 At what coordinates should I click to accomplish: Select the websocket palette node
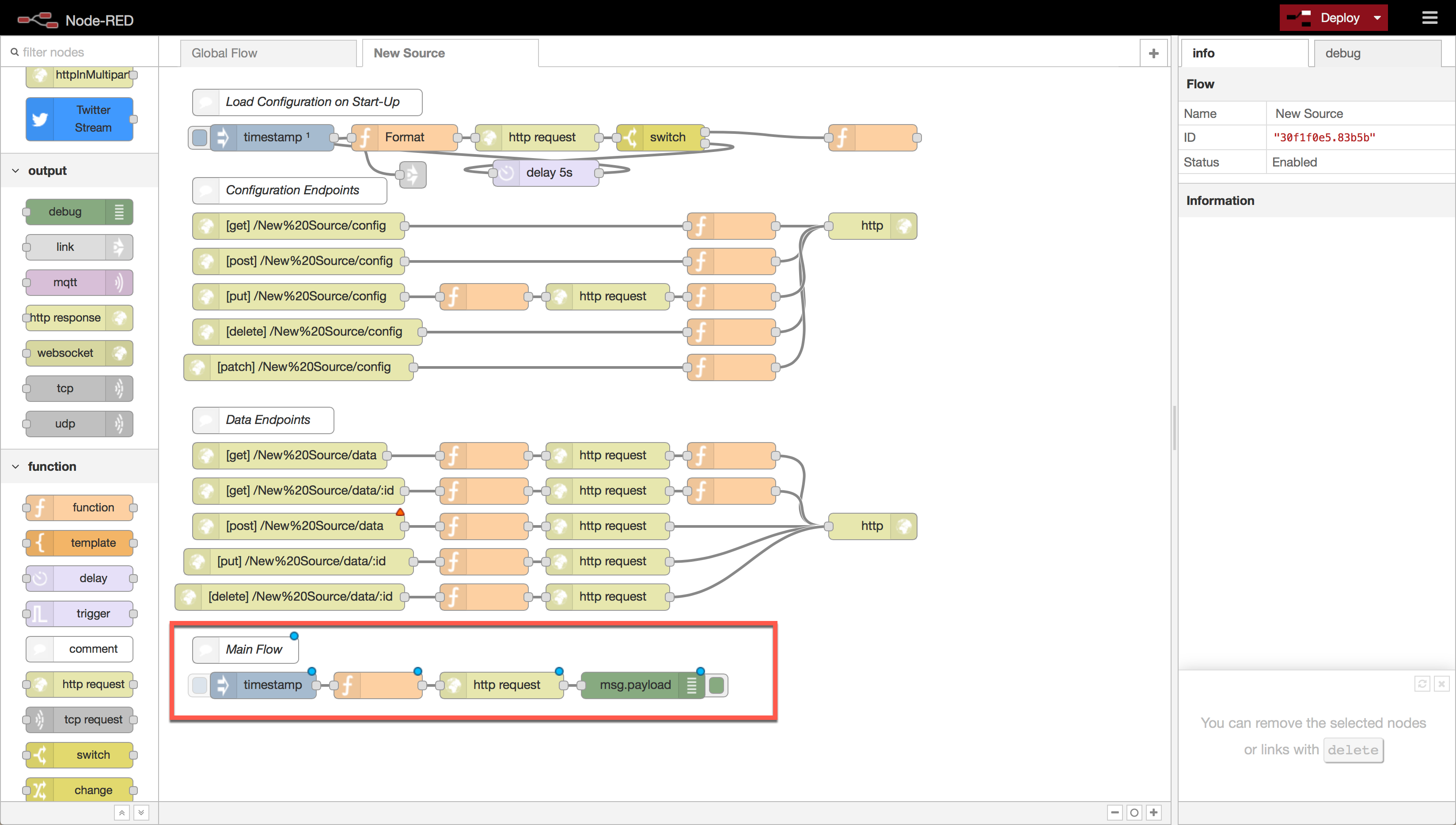(x=80, y=353)
